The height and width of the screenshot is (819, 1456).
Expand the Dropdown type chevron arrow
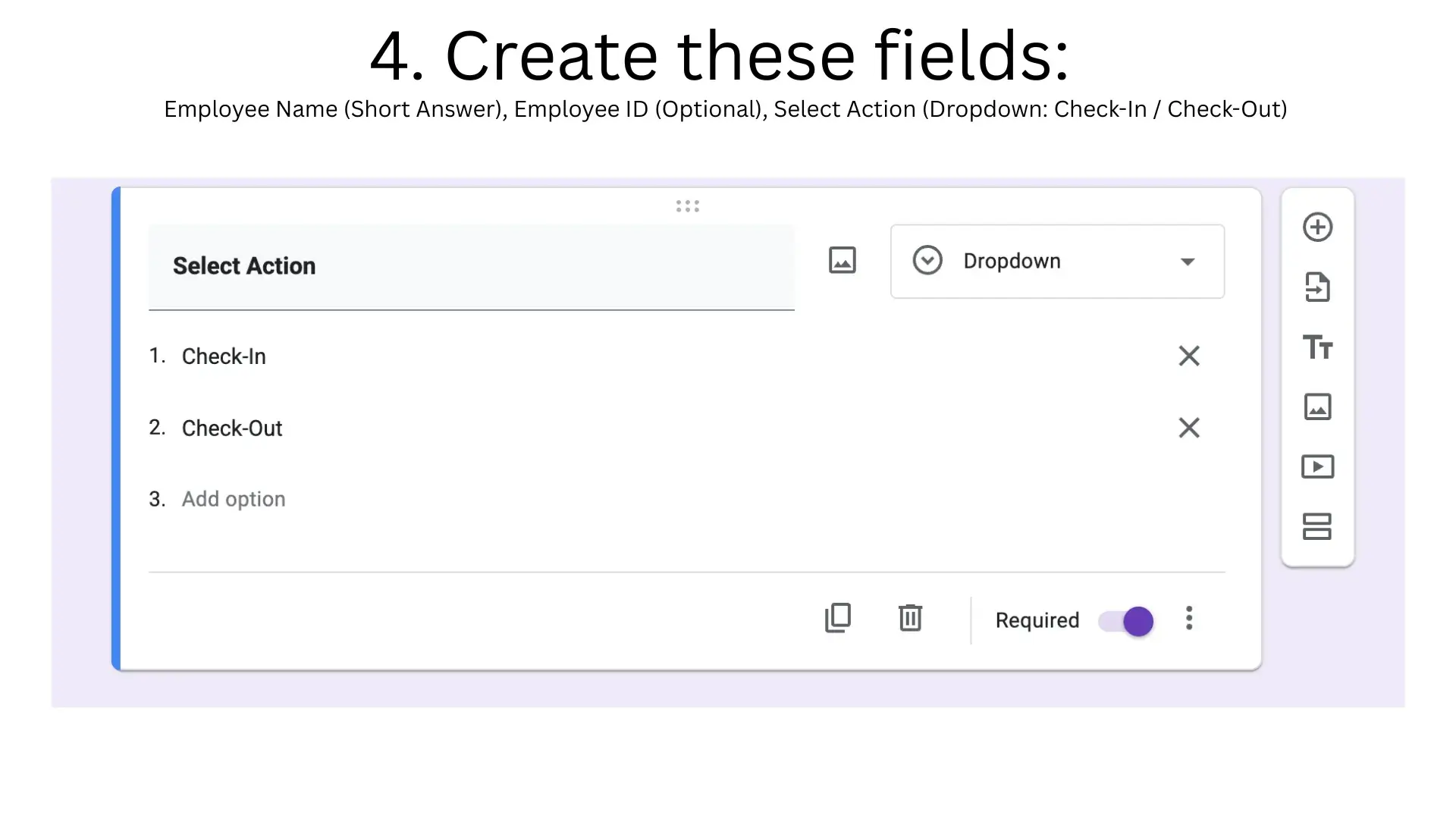coord(1188,261)
